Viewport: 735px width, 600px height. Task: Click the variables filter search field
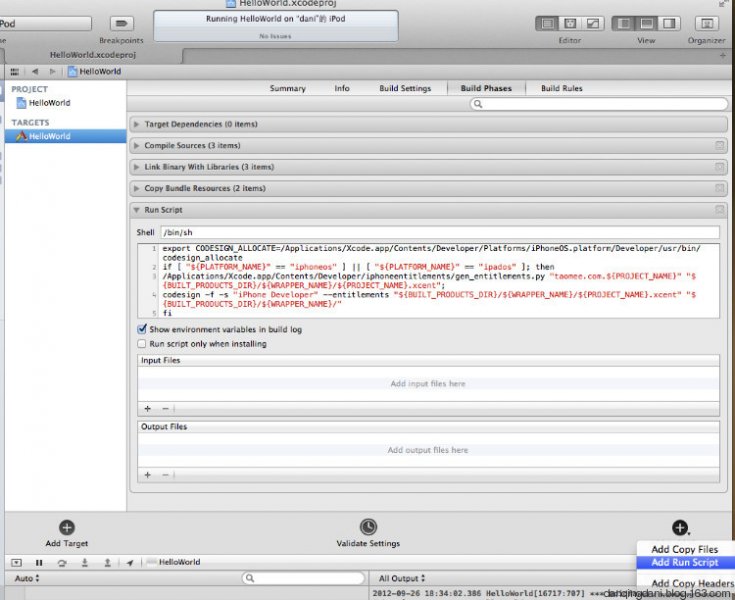[303, 578]
